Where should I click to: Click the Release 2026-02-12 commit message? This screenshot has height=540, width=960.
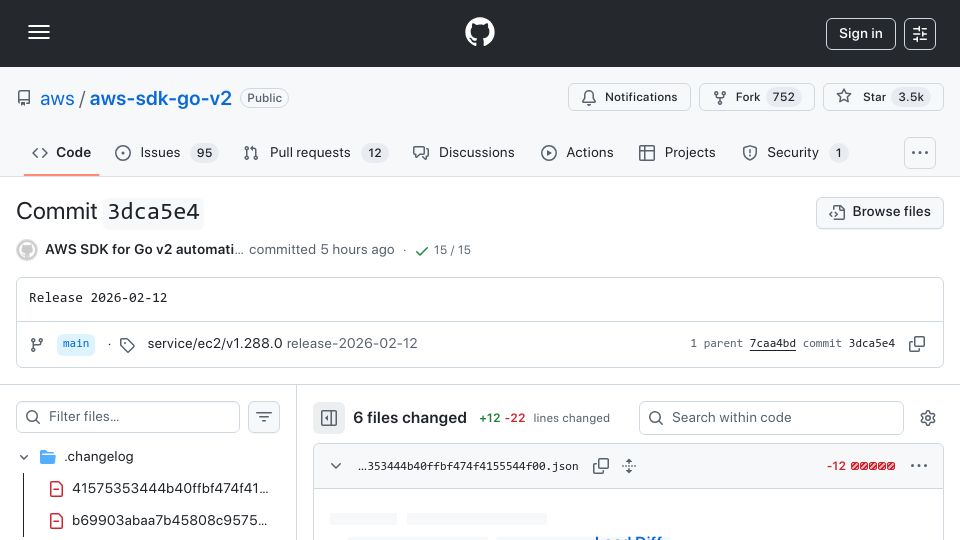coord(98,298)
